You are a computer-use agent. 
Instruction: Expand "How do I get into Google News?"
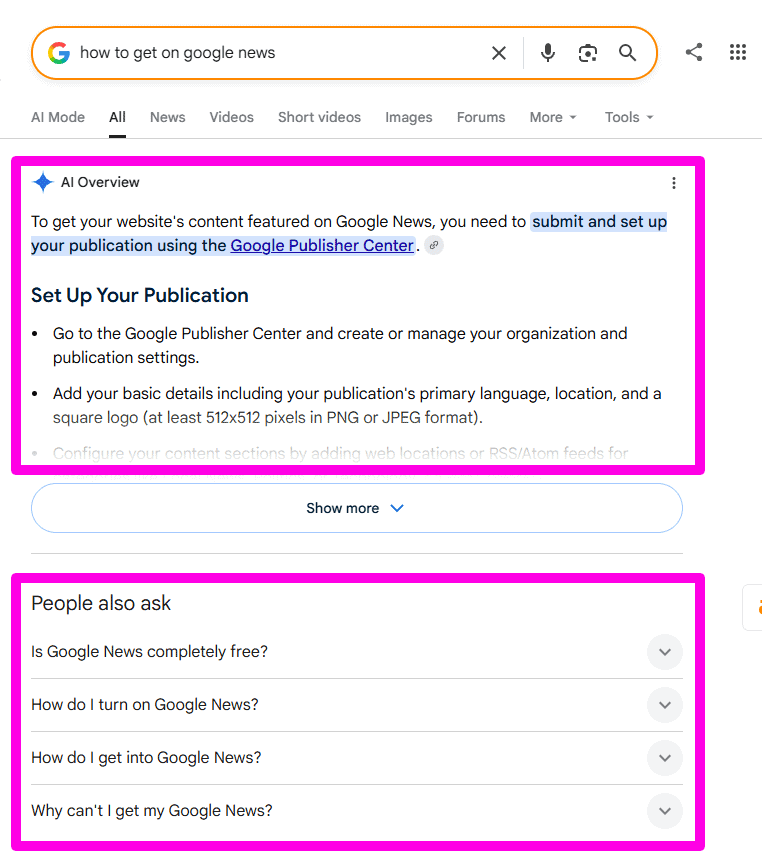(x=357, y=758)
